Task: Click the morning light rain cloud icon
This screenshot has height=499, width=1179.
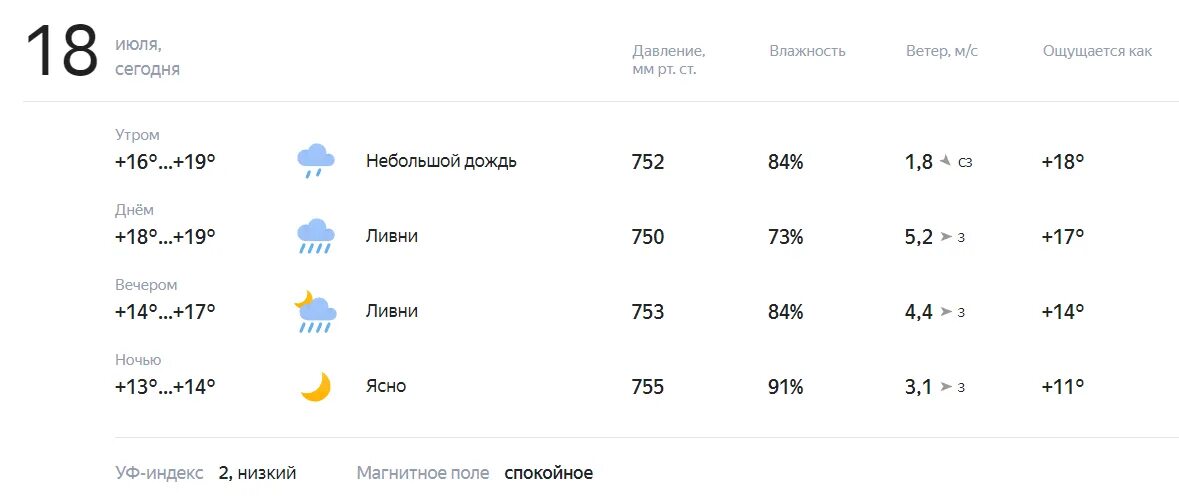Action: pos(316,161)
